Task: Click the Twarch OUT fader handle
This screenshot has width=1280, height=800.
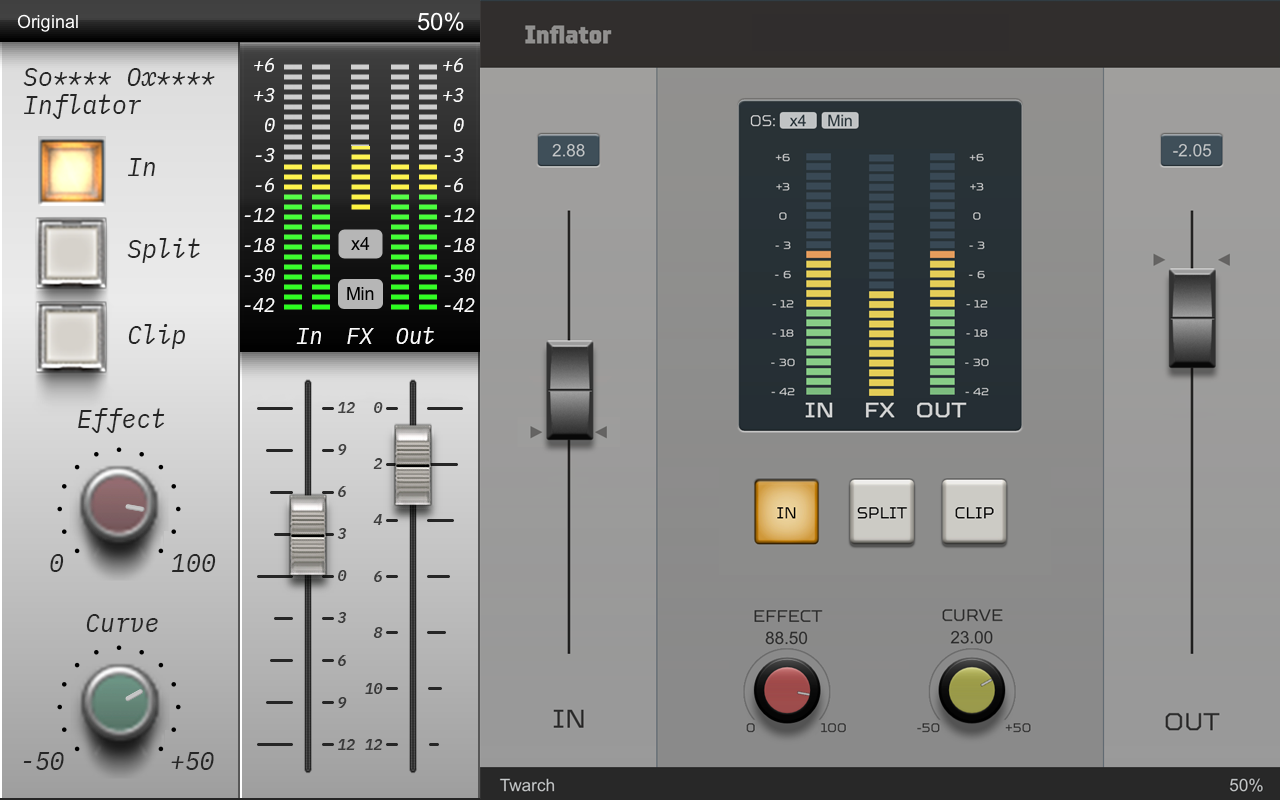Action: 1191,318
